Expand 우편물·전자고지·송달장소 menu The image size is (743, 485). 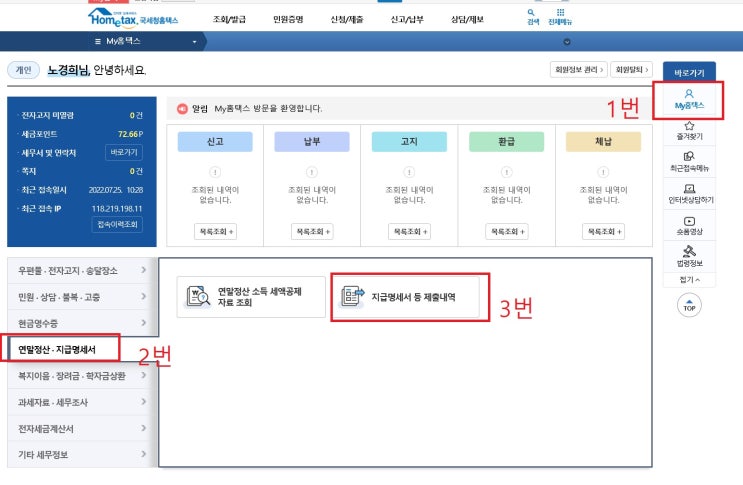click(82, 270)
